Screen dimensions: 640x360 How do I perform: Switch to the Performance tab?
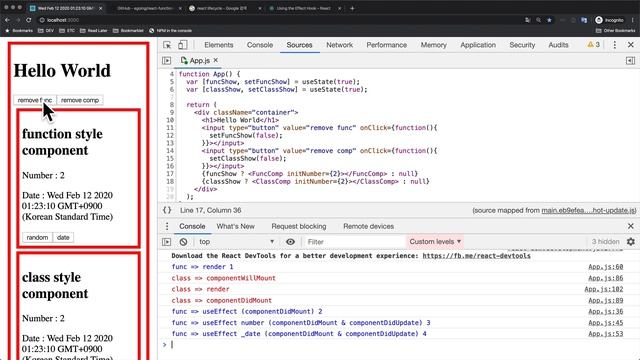pos(387,45)
